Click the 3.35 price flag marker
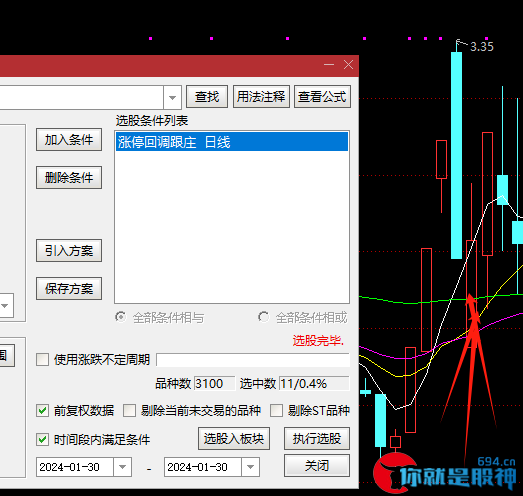The width and height of the screenshot is (523, 496). click(475, 46)
